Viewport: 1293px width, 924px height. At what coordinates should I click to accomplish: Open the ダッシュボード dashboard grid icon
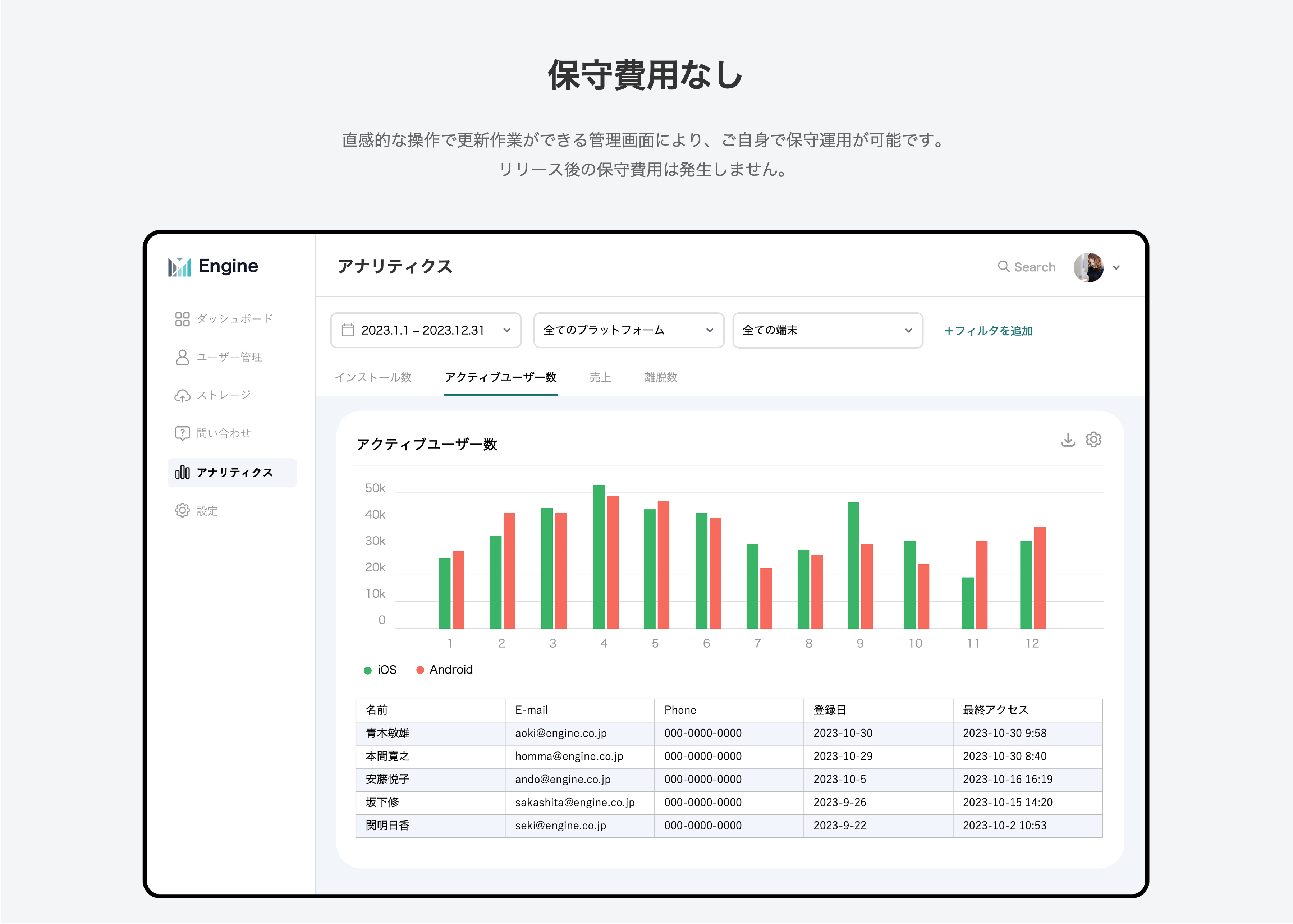182,319
